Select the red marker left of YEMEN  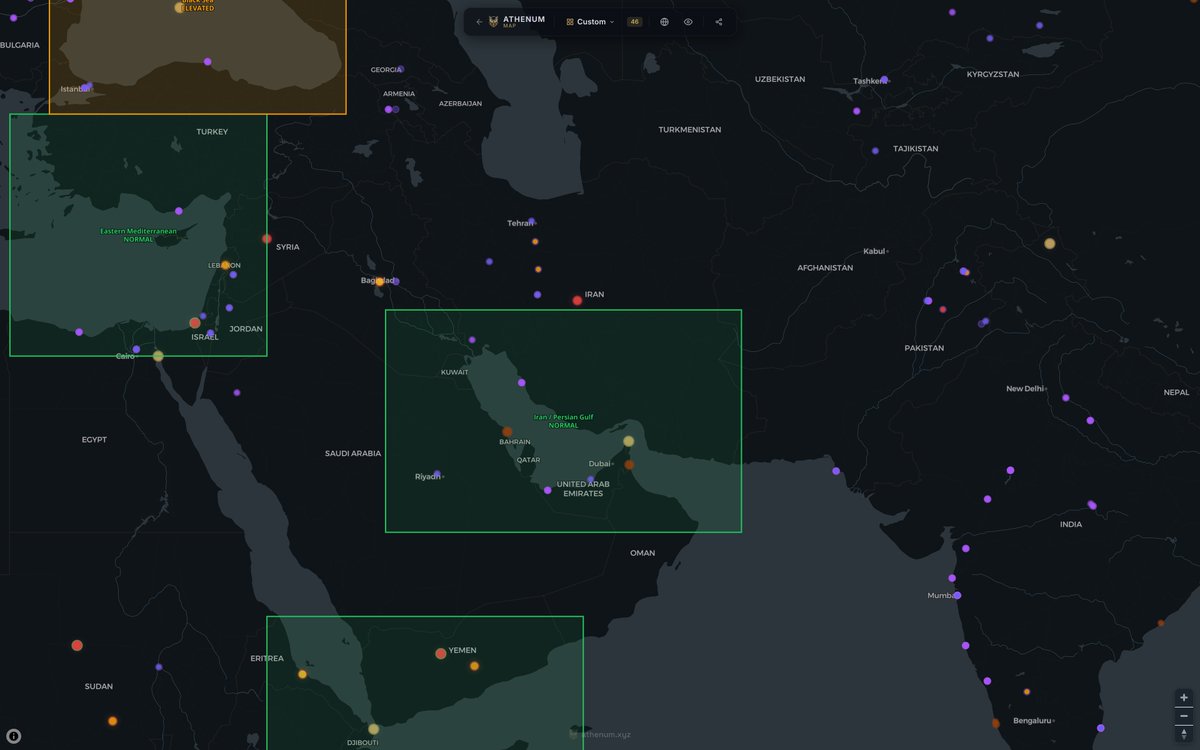click(441, 653)
